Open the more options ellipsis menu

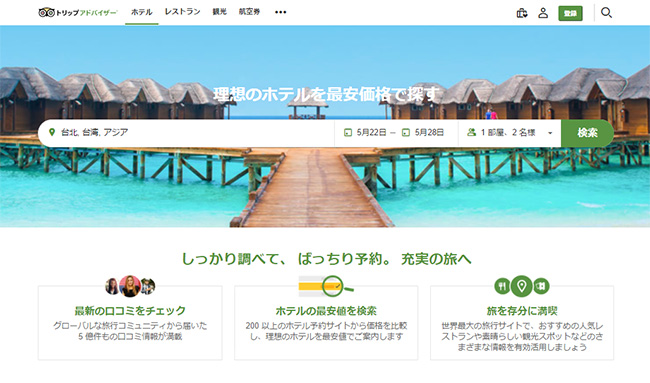coord(281,12)
